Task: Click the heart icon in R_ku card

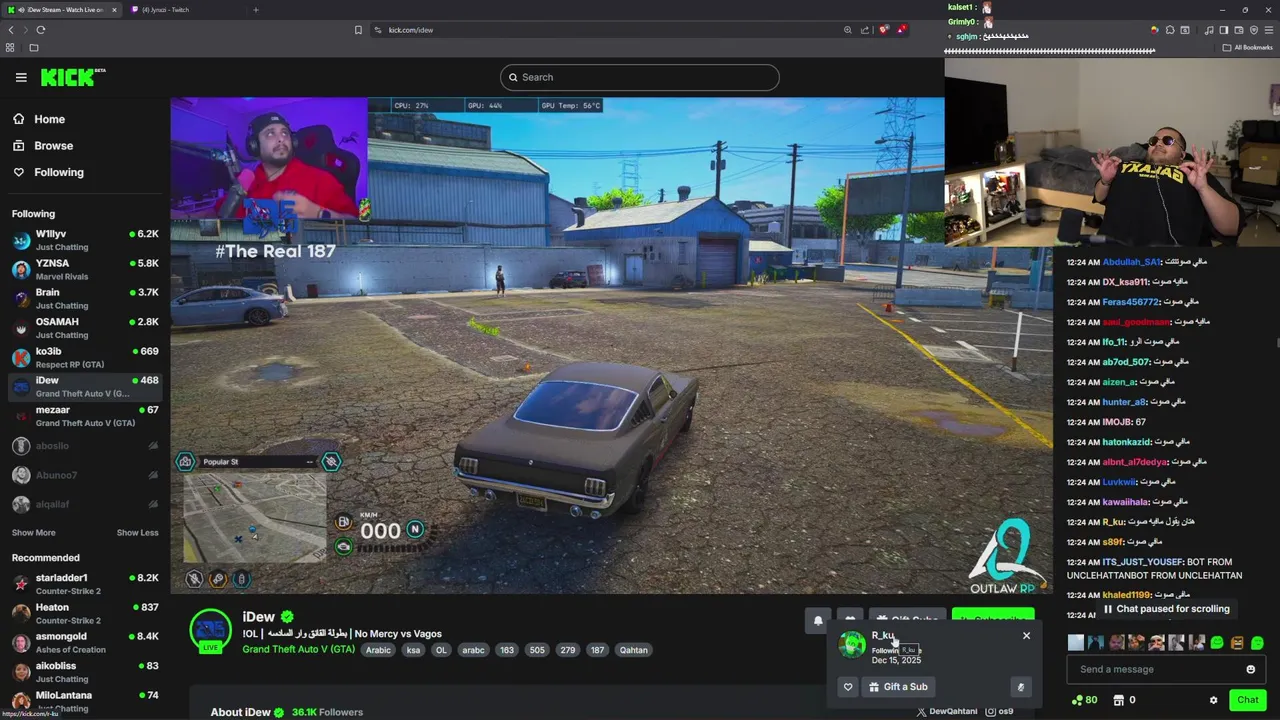Action: tap(848, 687)
